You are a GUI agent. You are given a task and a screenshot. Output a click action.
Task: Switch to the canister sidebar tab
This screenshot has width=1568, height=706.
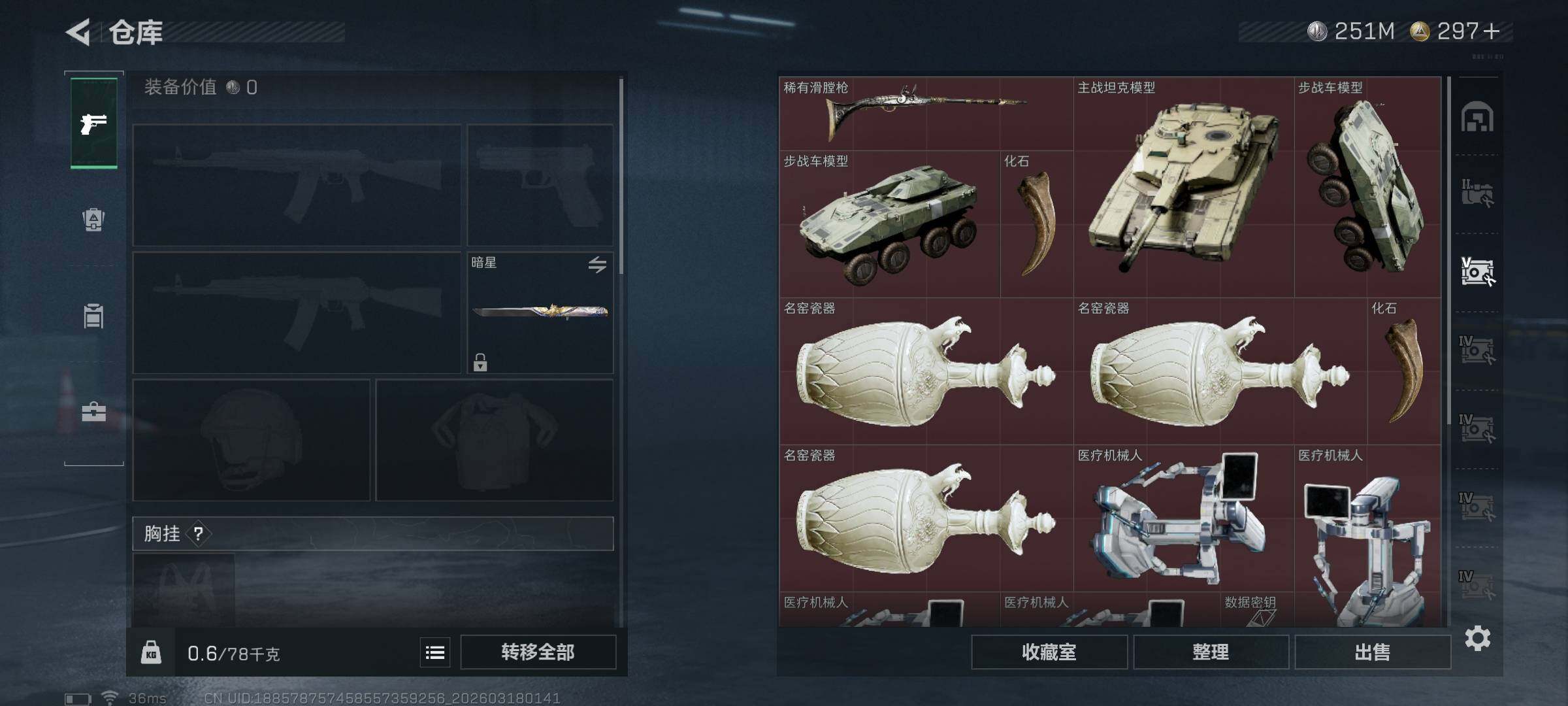click(x=93, y=316)
